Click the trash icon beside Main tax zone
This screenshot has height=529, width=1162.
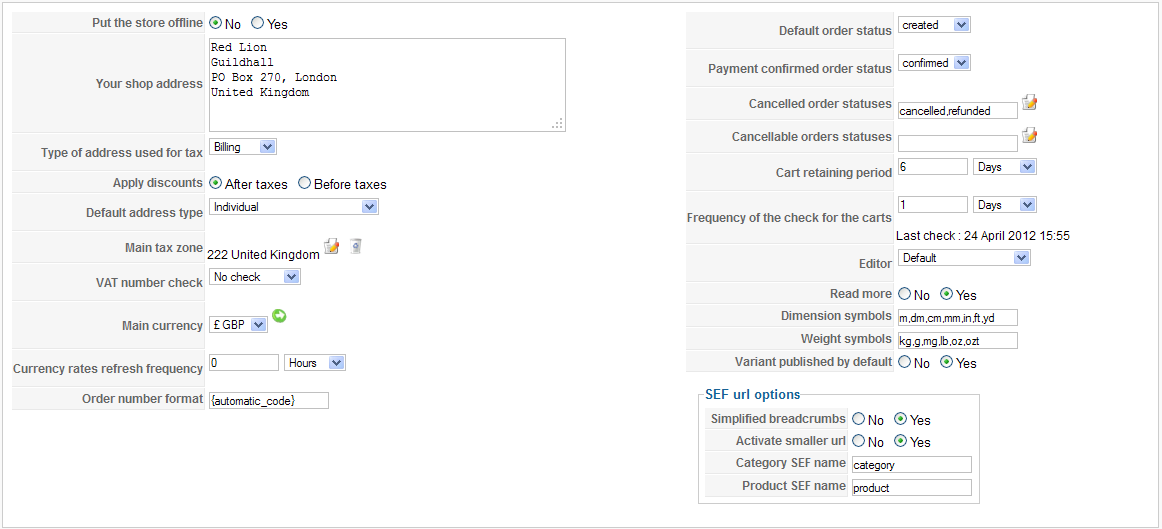click(x=355, y=246)
